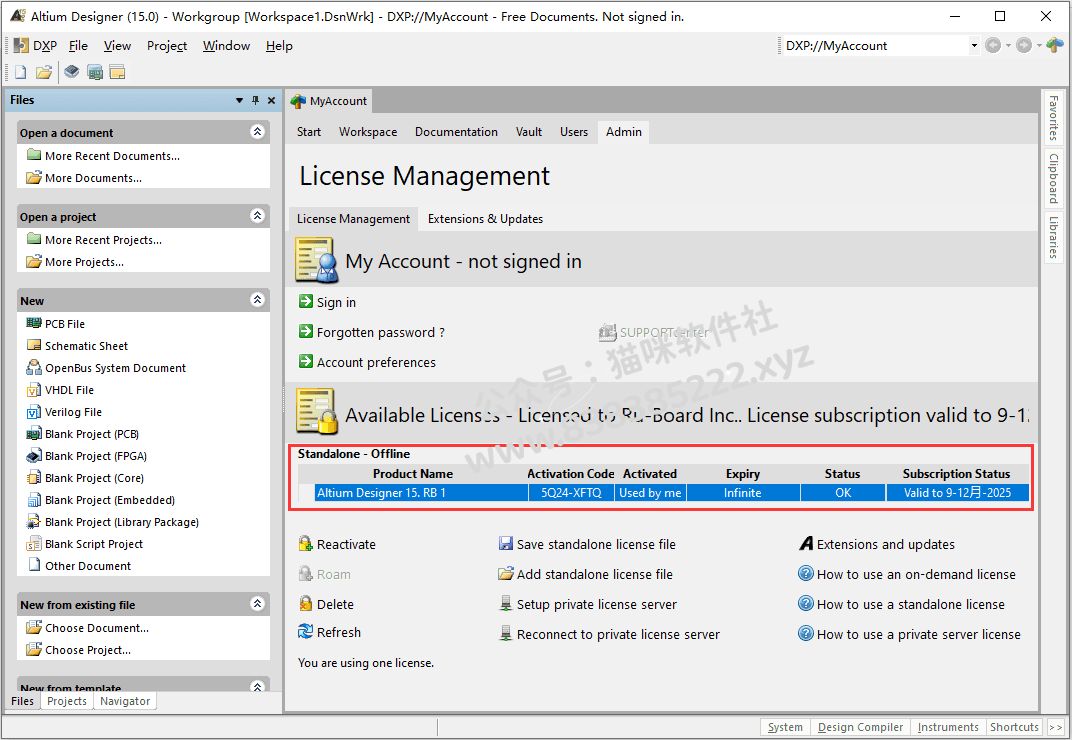
Task: Click the Instruments status bar button
Action: coord(948,727)
